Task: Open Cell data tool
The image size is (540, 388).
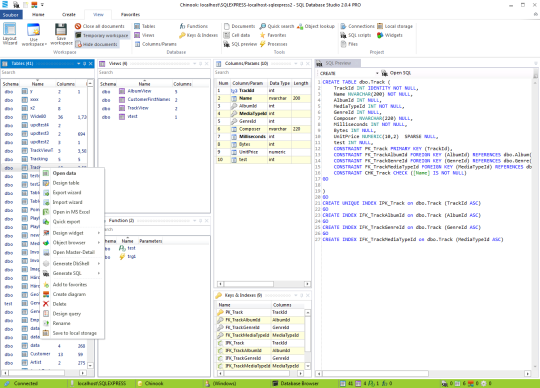Action: (x=237, y=35)
